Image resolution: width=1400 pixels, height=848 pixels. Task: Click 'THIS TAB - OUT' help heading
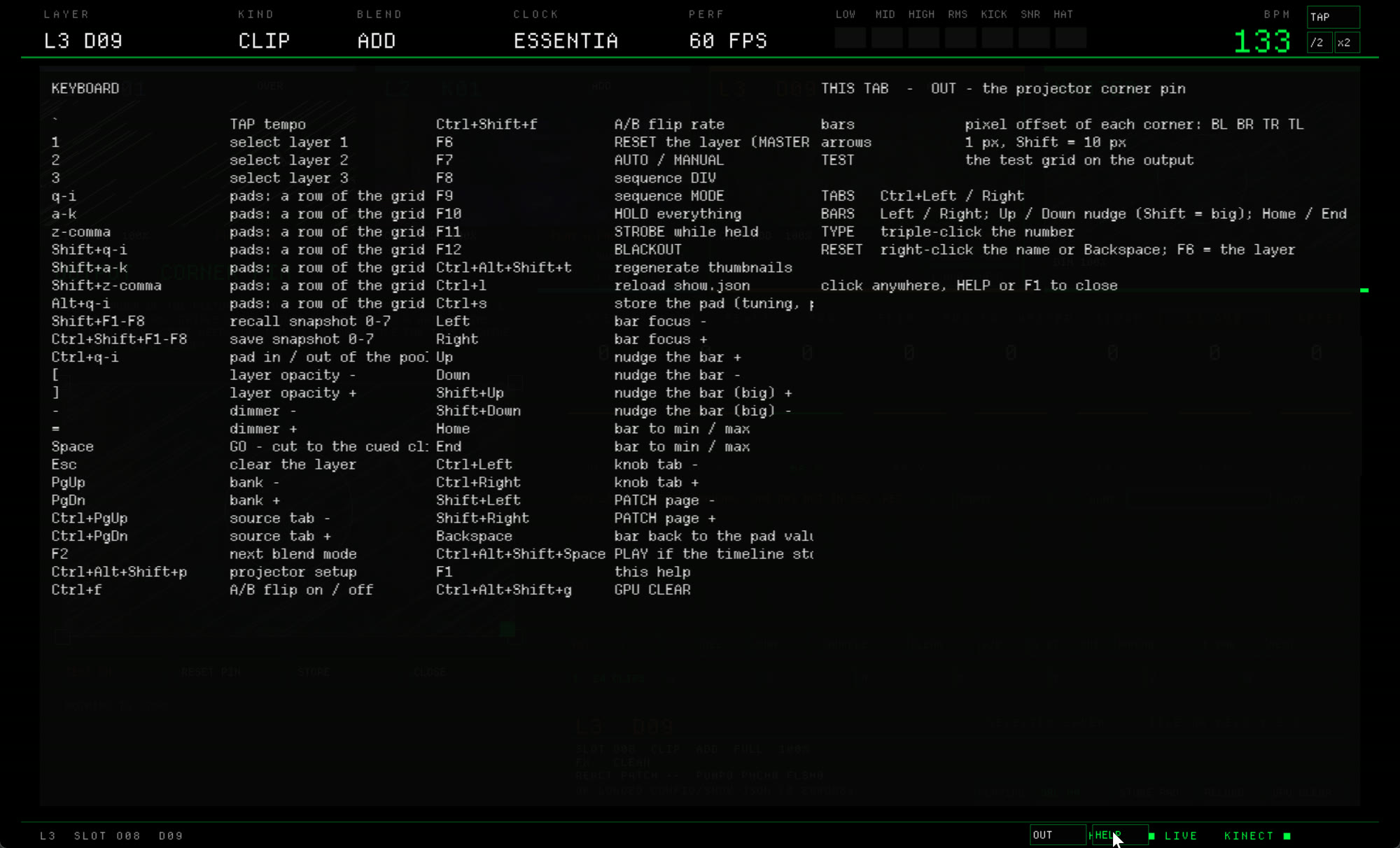pyautogui.click(x=1003, y=88)
